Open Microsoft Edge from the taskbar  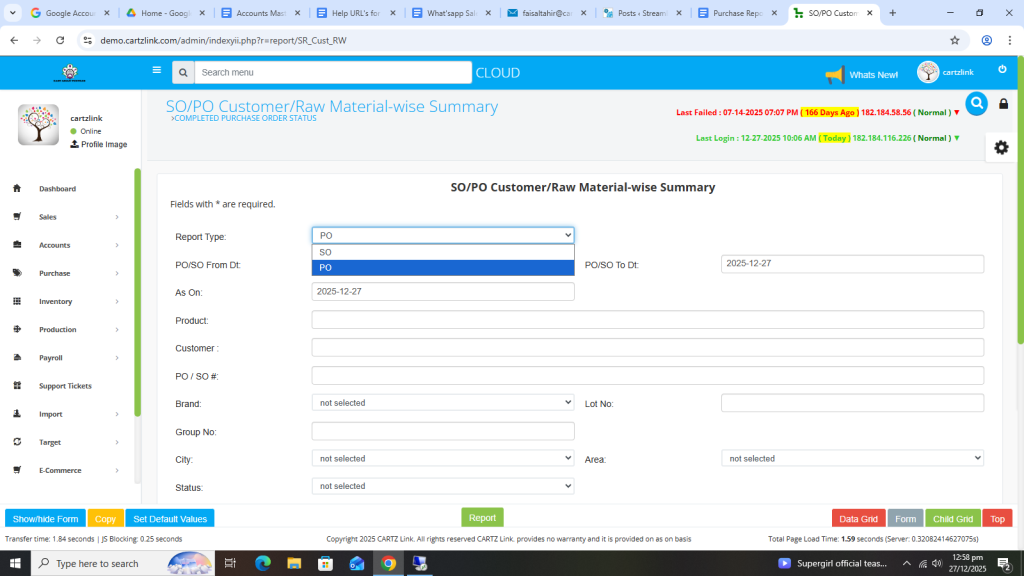(263, 563)
